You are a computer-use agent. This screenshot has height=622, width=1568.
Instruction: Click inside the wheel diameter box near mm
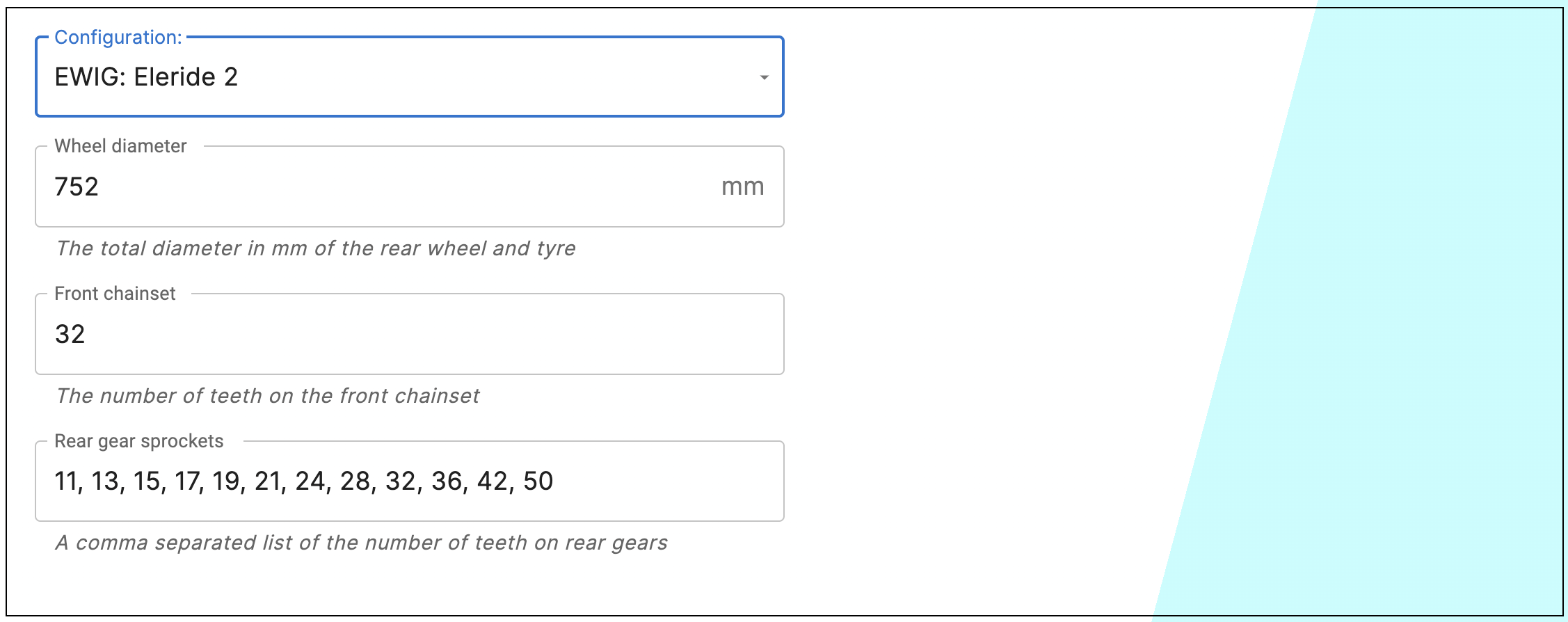coord(682,186)
